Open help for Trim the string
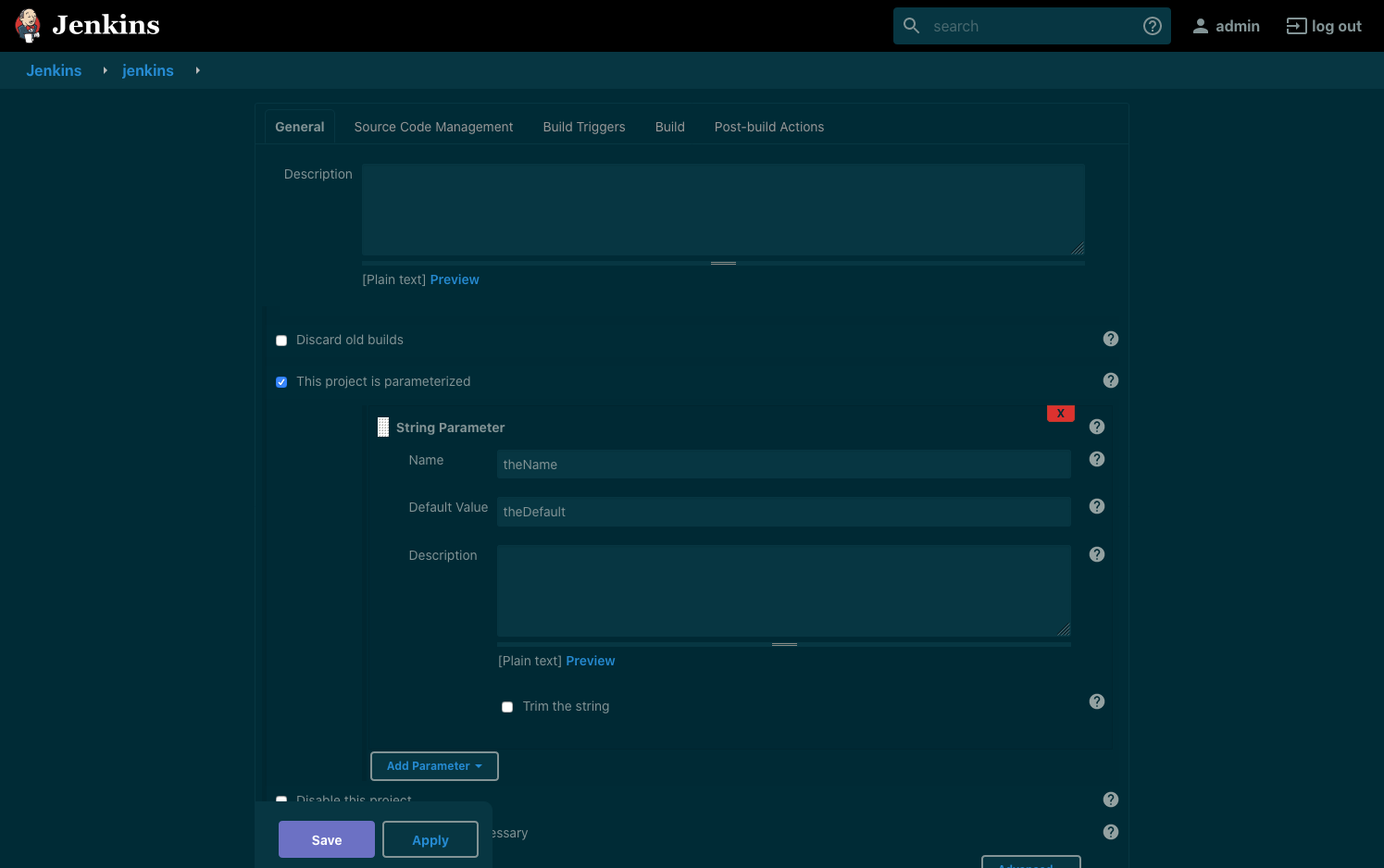 (x=1097, y=701)
